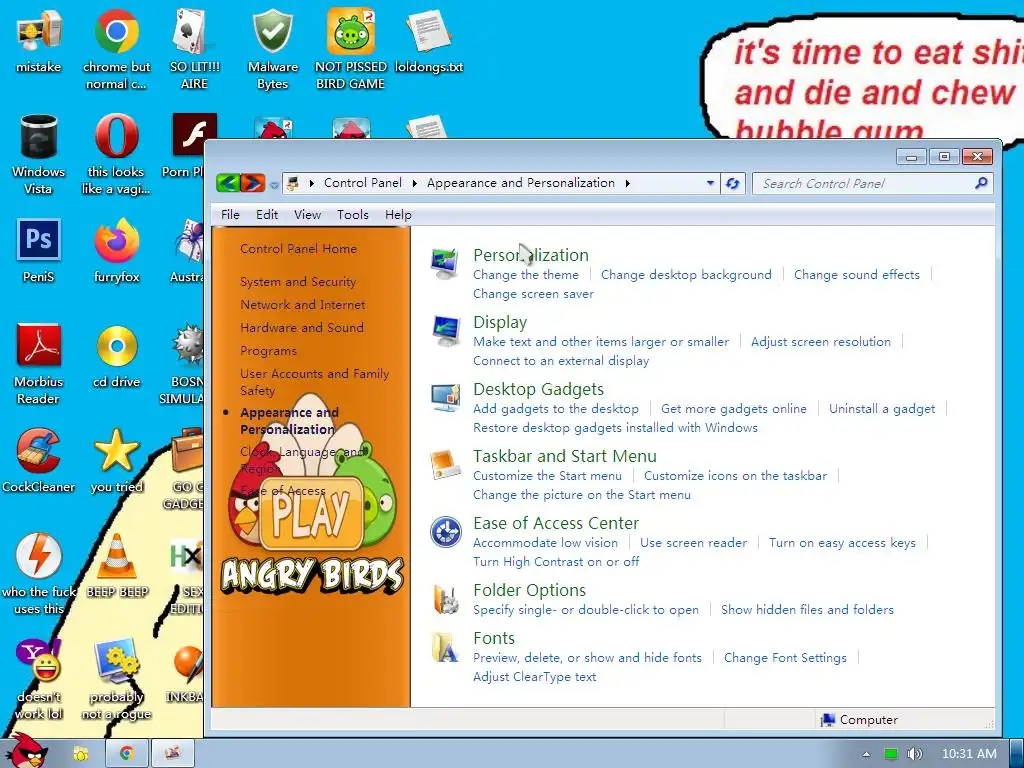Open the Fonts category icon
The width and height of the screenshot is (1024, 768).
click(x=445, y=647)
